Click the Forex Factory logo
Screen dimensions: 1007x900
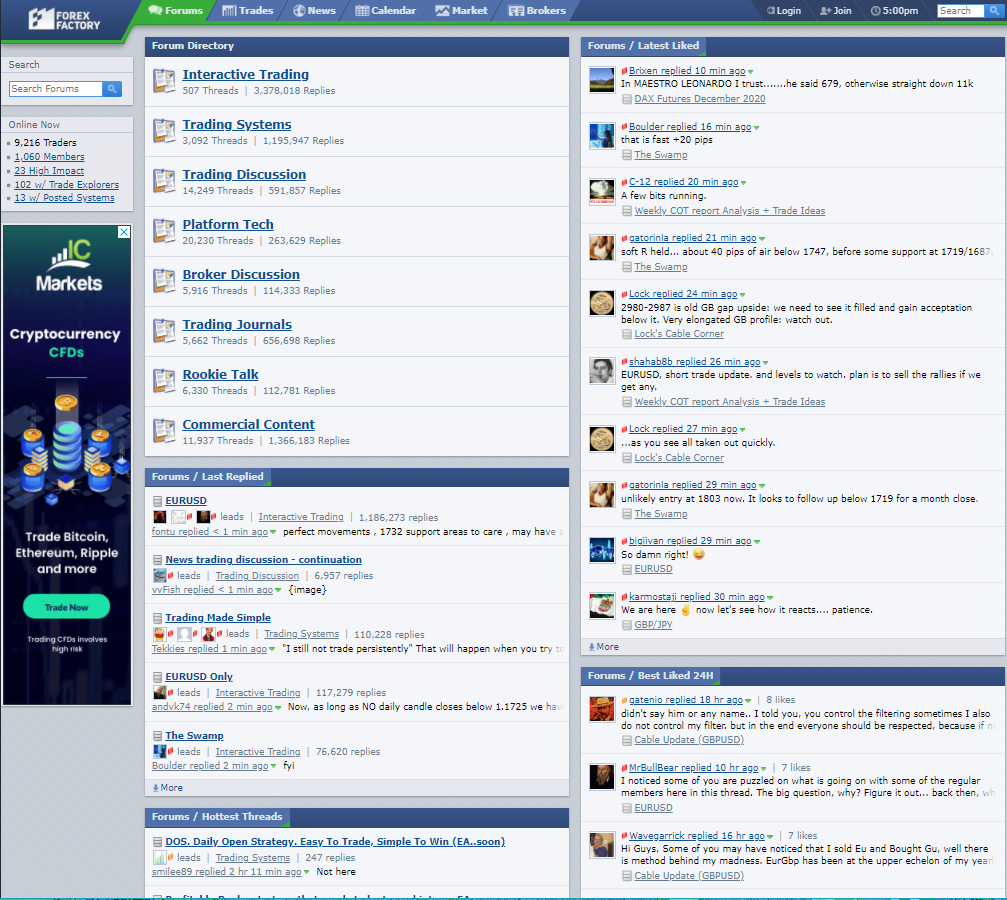(64, 20)
